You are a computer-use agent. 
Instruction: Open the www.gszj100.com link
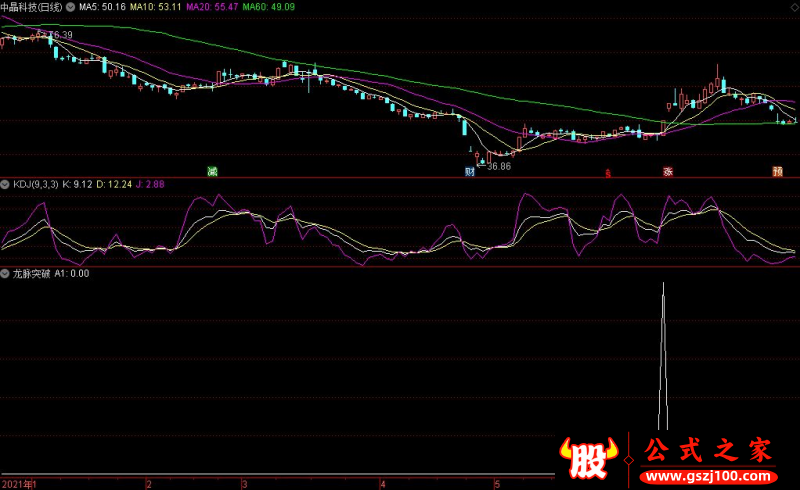tap(708, 477)
